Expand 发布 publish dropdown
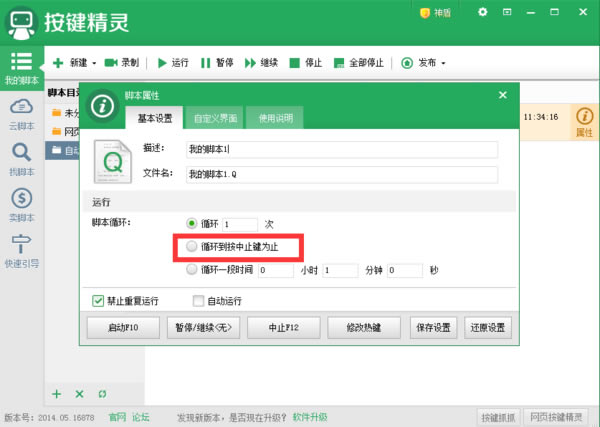 (443, 63)
